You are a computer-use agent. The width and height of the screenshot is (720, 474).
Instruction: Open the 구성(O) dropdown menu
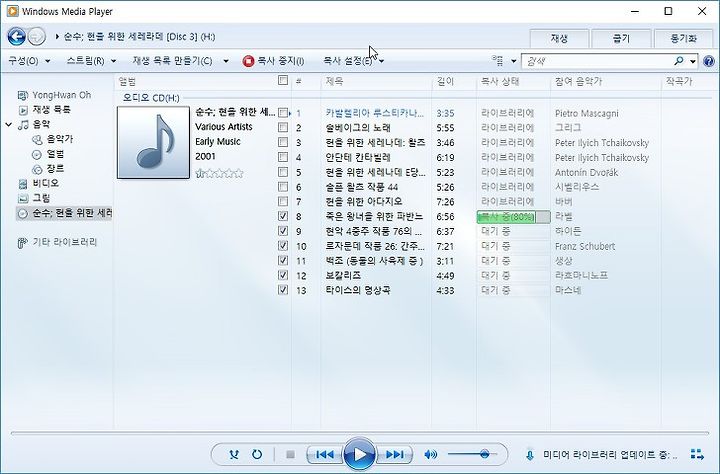click(28, 61)
